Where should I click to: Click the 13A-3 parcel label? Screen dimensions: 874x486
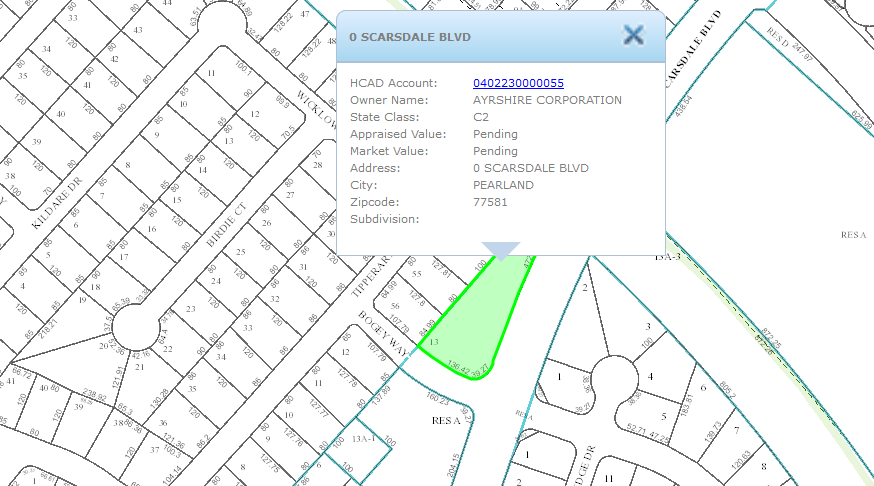667,257
